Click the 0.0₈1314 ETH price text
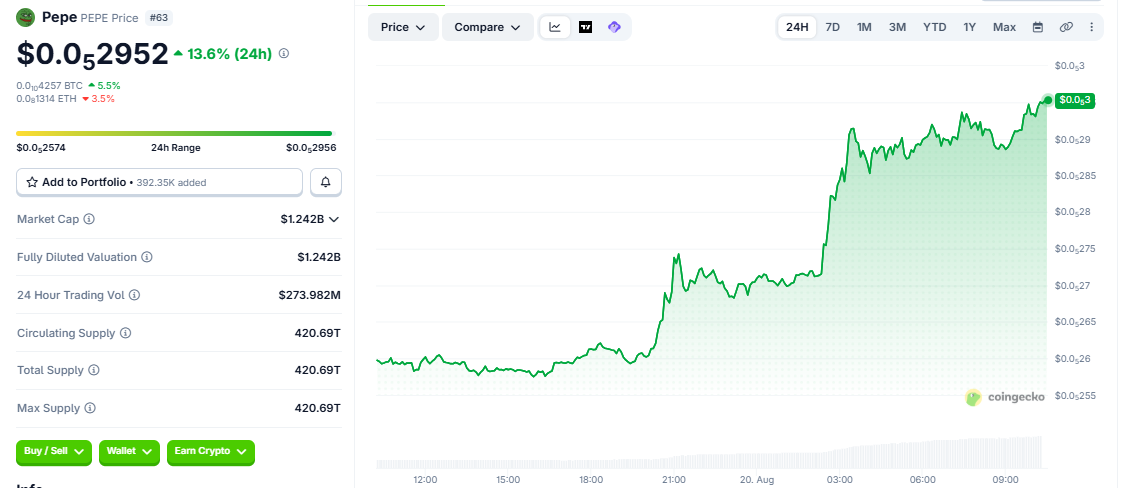 point(47,99)
